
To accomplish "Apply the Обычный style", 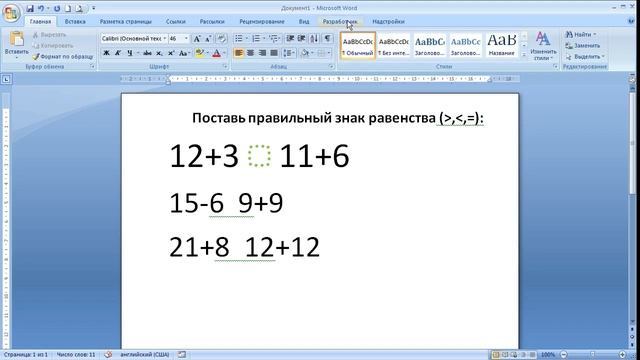I will coord(358,46).
